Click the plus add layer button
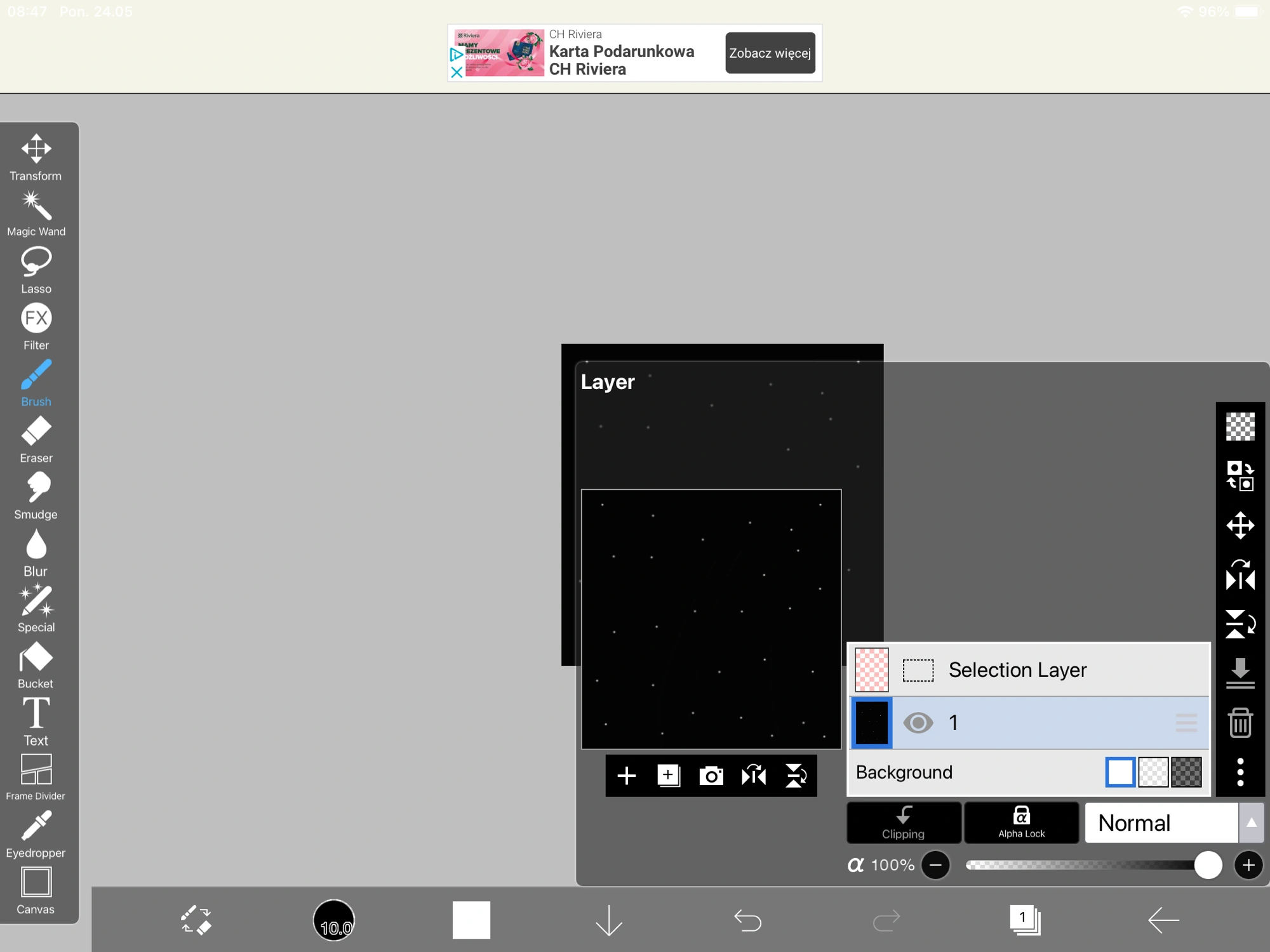 tap(626, 776)
